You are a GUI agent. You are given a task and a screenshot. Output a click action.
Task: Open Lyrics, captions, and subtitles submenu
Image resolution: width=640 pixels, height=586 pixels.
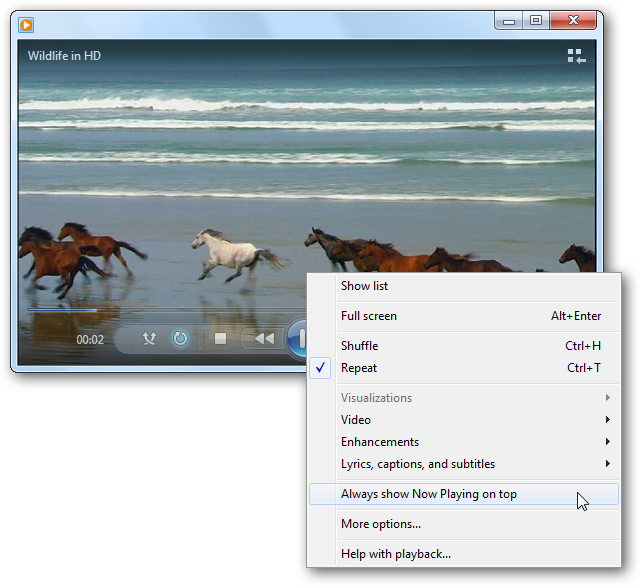click(464, 464)
